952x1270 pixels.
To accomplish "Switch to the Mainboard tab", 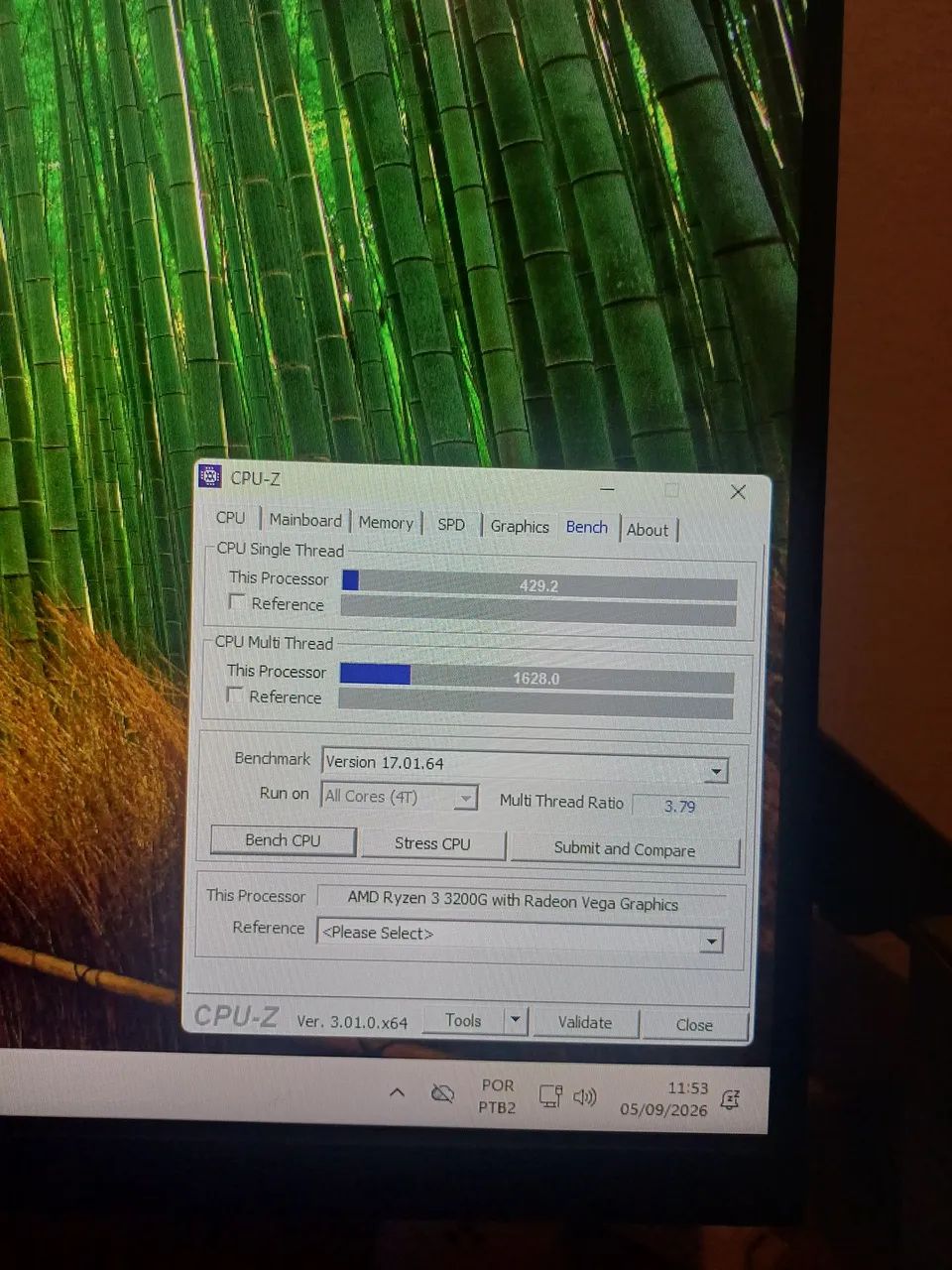I will pos(304,520).
